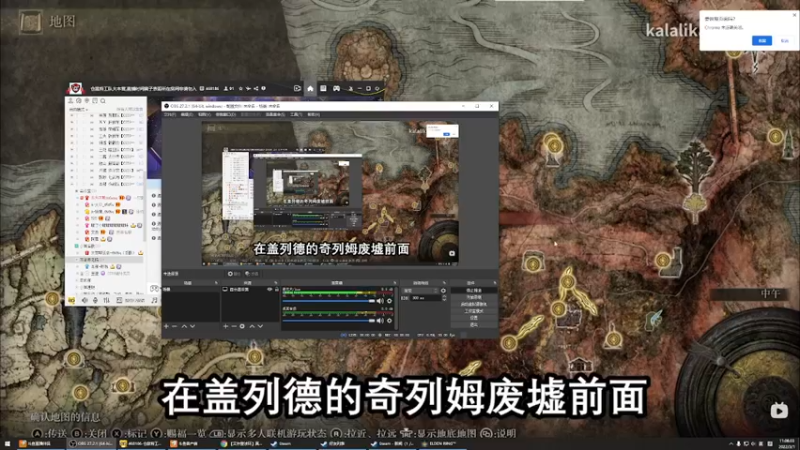The image size is (800, 450).
Task: Click the transition duration field showing 300 ms
Action: pyautogui.click(x=424, y=297)
